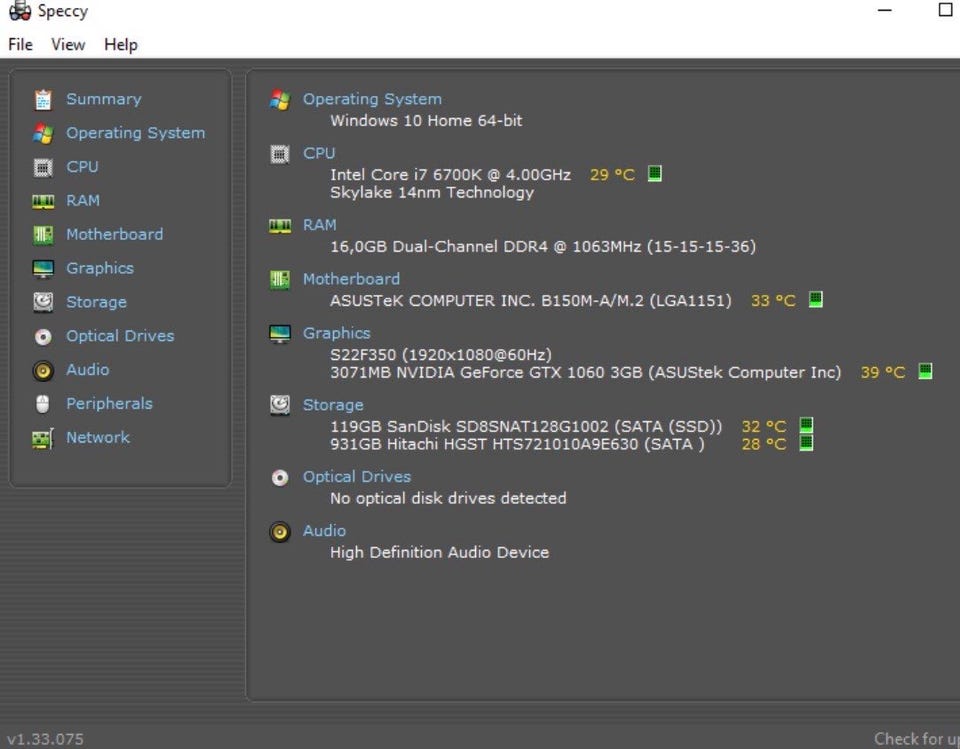Click the Audio speaker icon in summary panel
960x749 pixels.
[x=280, y=532]
